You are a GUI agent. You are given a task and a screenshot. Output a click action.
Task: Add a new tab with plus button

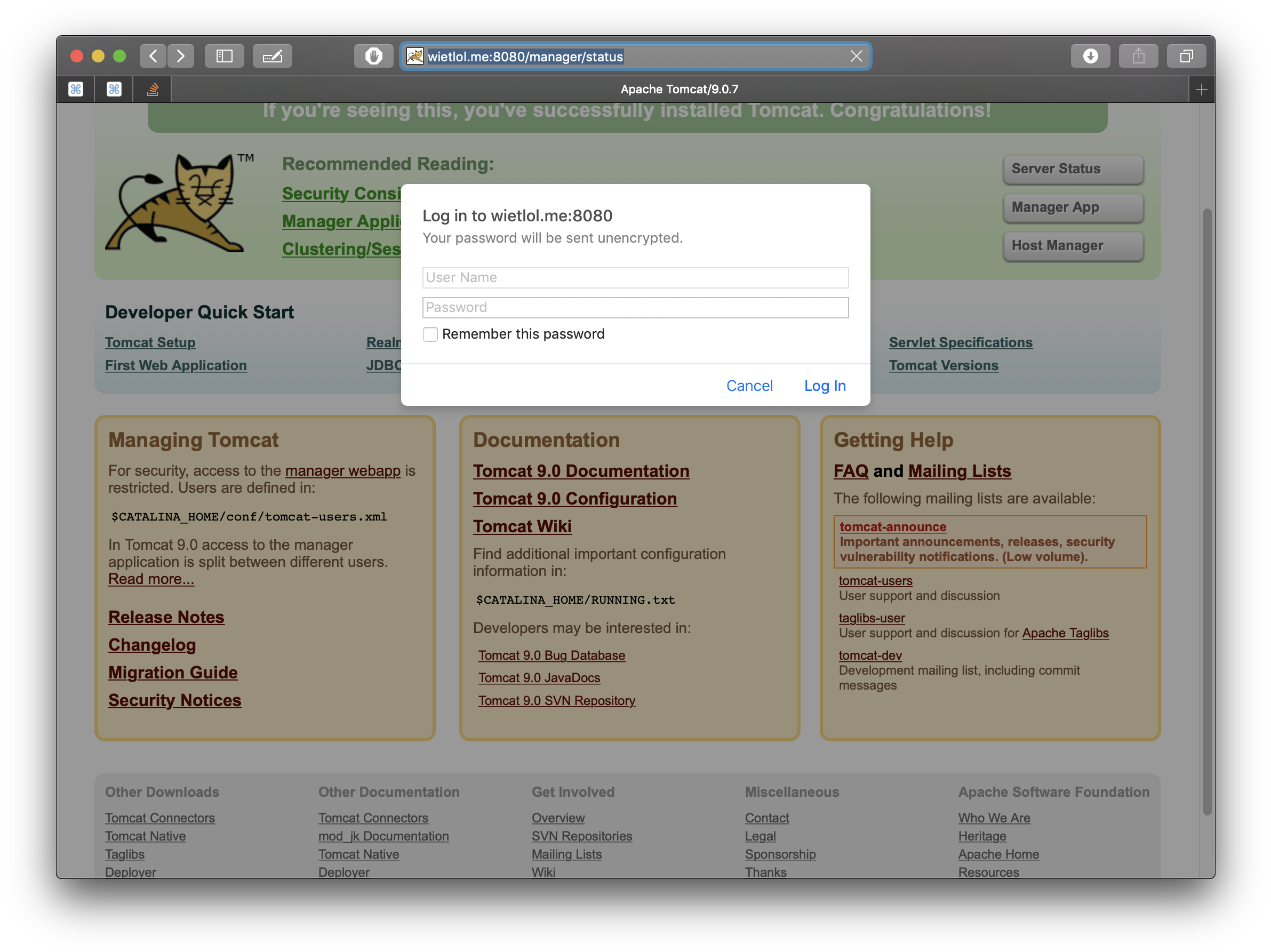point(1201,90)
